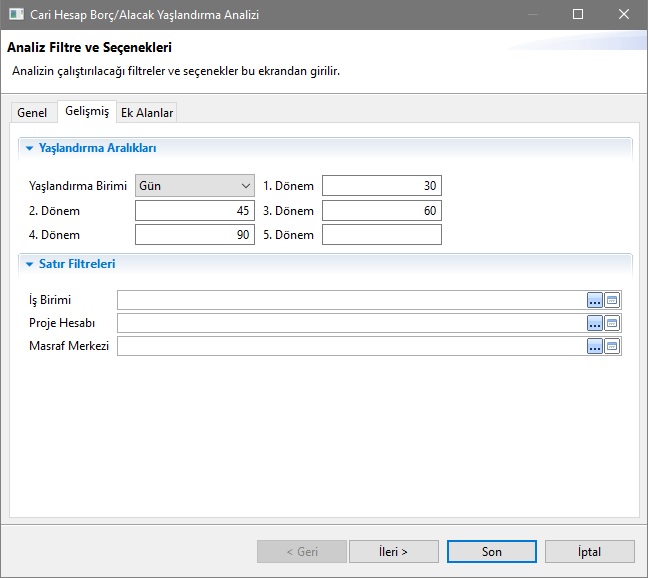The image size is (648, 578).
Task: Click the list icon beside Masraf Merkezi
Action: 612,346
